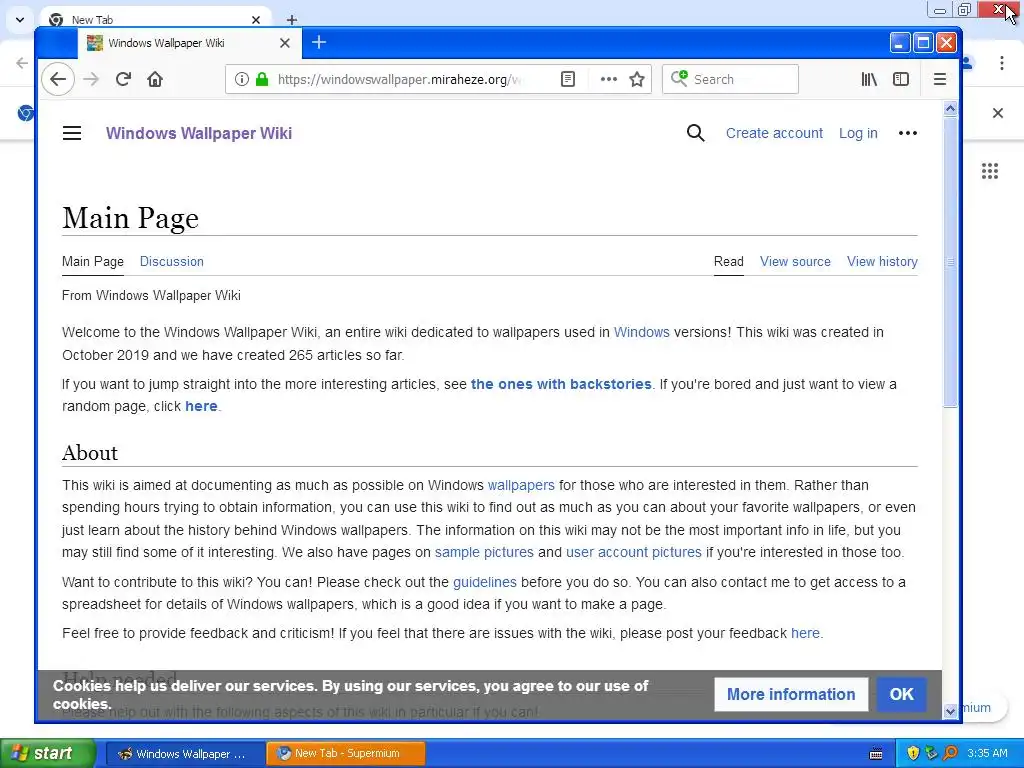Click More information on cookie banner

coord(791,694)
